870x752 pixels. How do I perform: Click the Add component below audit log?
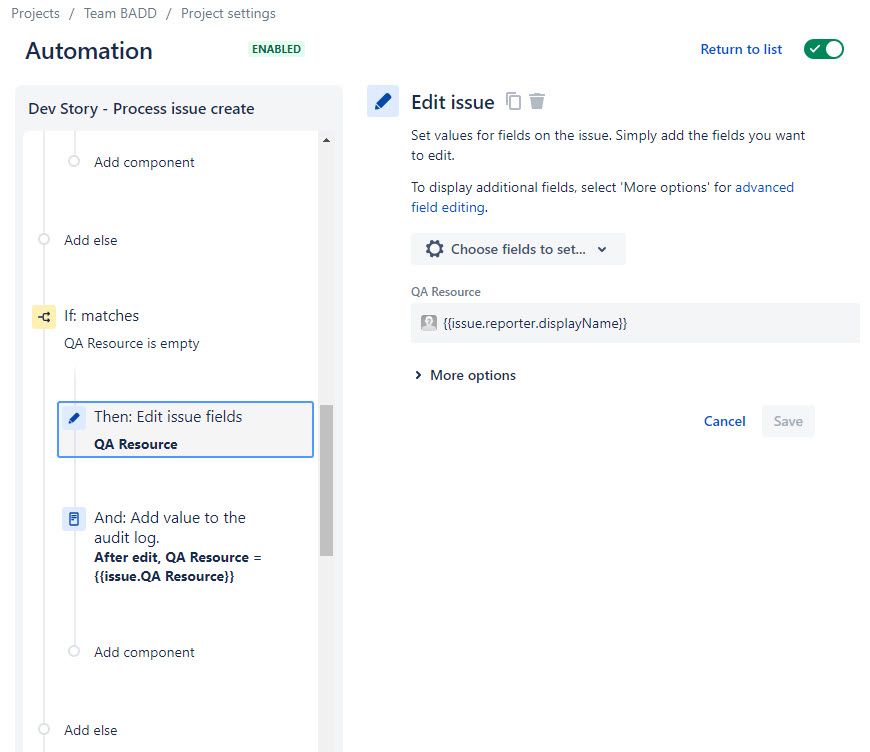pyautogui.click(x=144, y=652)
